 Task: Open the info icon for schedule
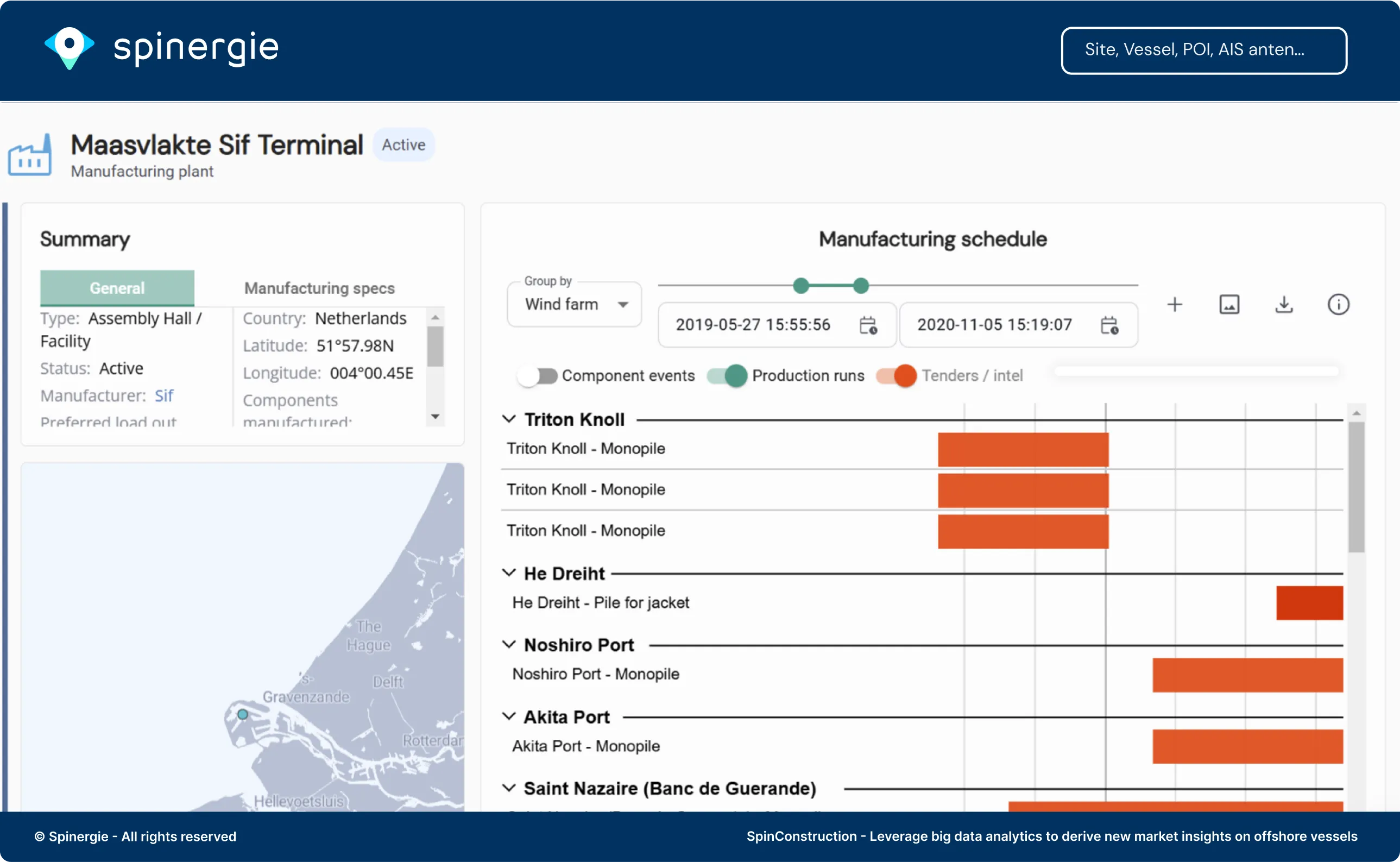click(x=1339, y=304)
